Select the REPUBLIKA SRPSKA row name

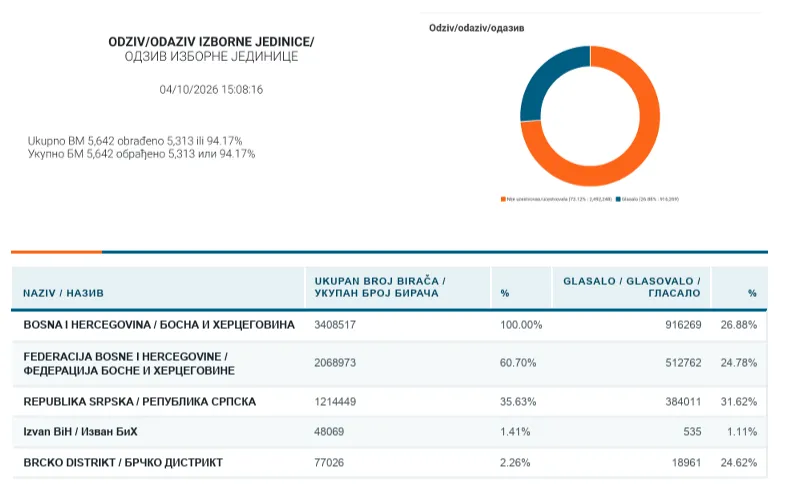(139, 402)
